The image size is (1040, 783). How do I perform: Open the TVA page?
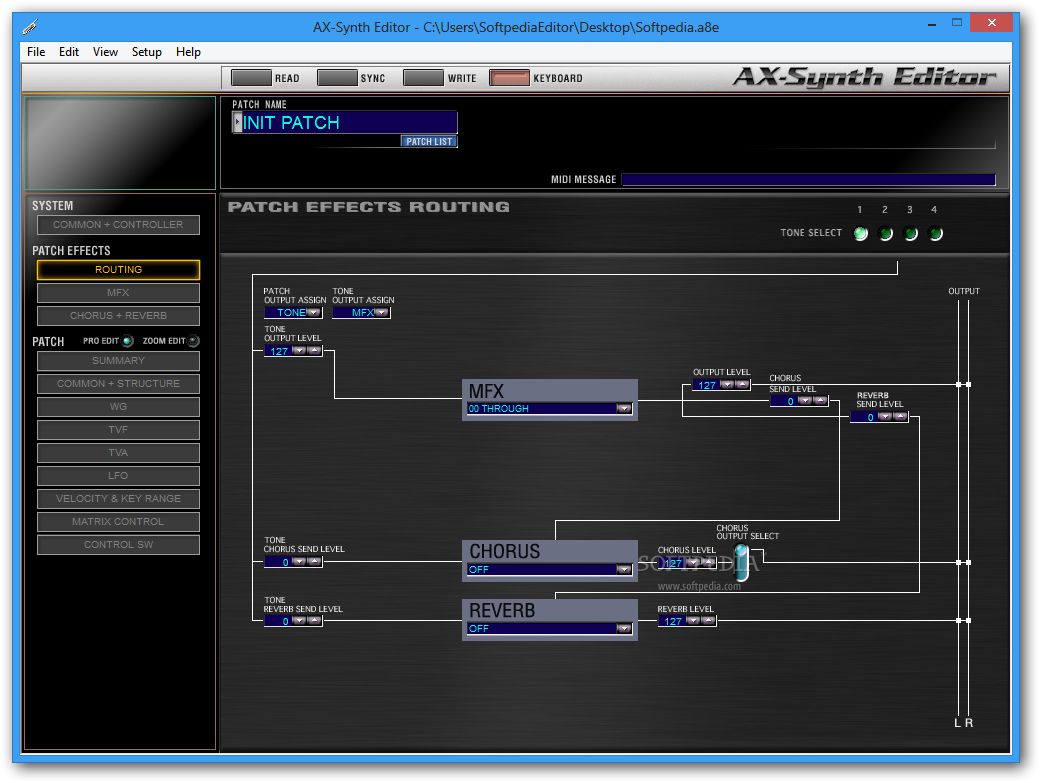118,453
